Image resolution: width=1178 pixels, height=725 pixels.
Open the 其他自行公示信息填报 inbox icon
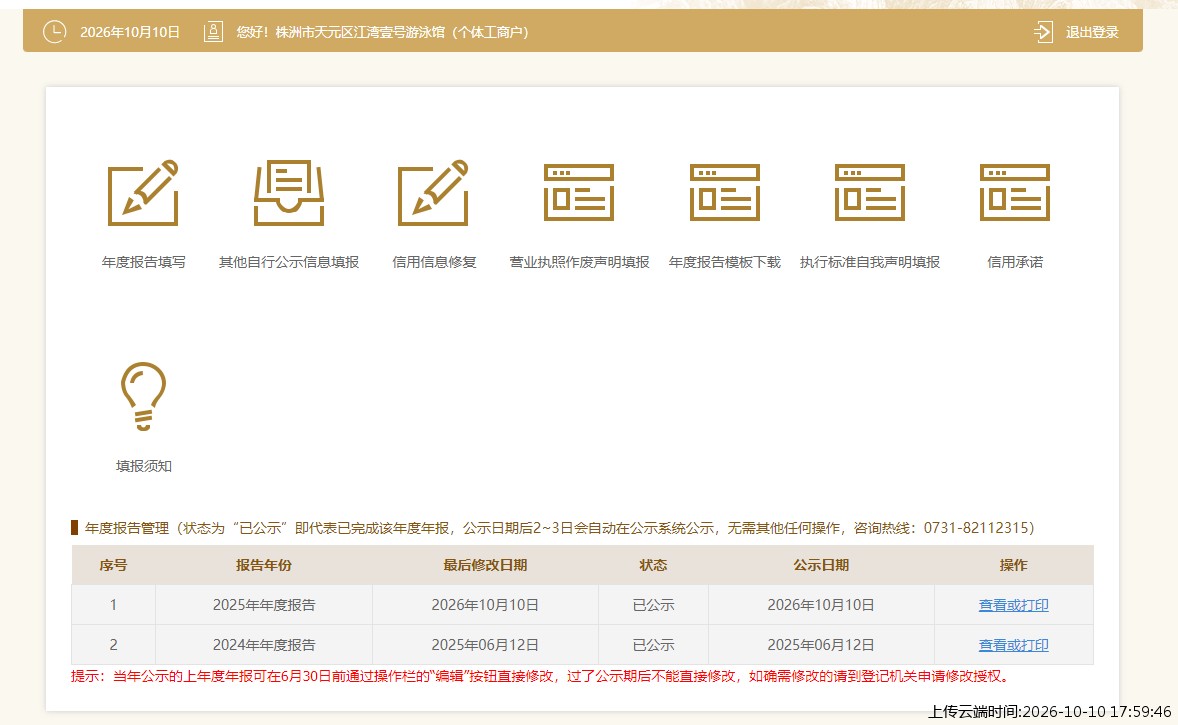[289, 192]
